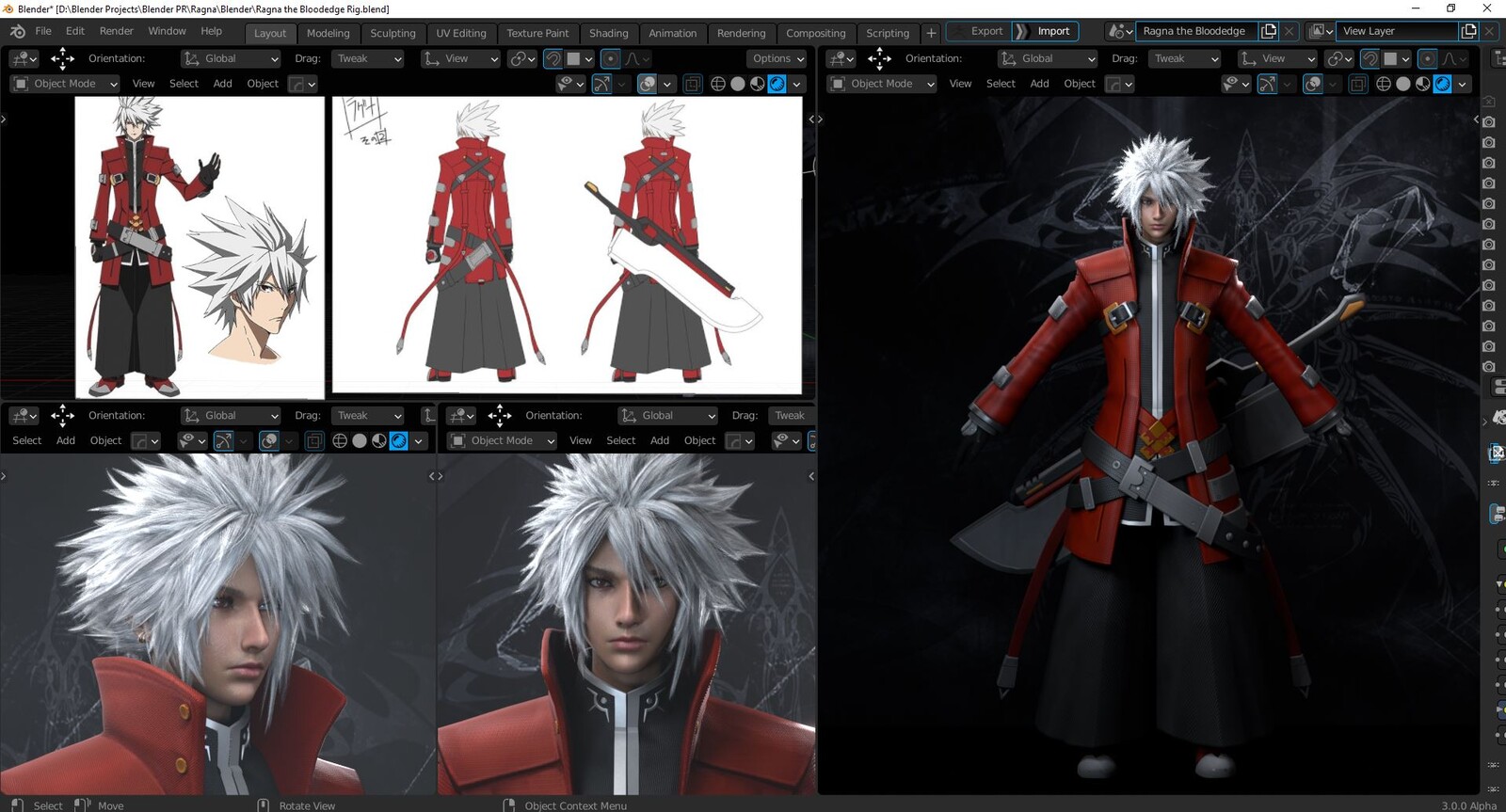Toggle X-ray in full-body viewport
This screenshot has width=1506, height=812.
(x=1357, y=84)
